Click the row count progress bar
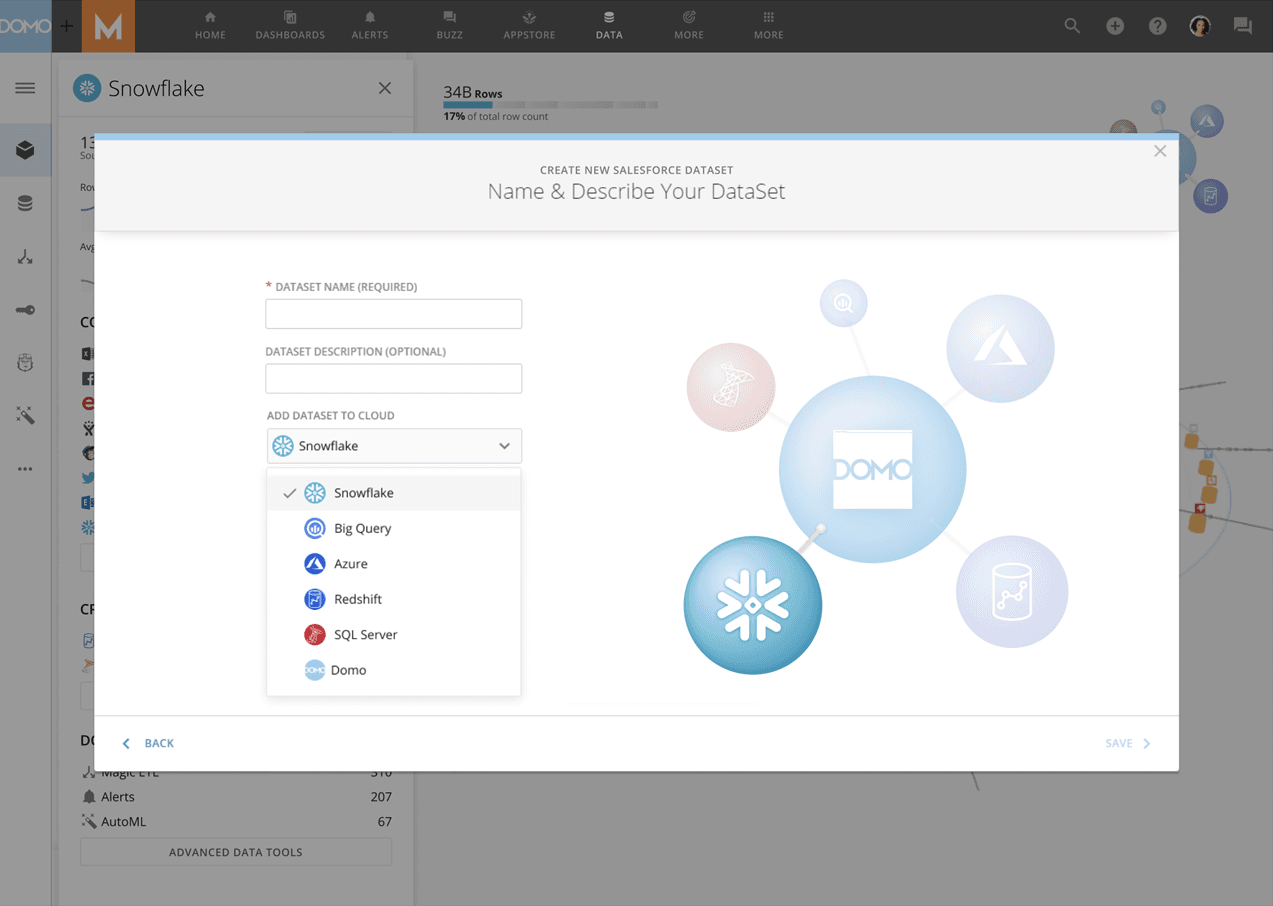The height and width of the screenshot is (906, 1273). click(550, 104)
